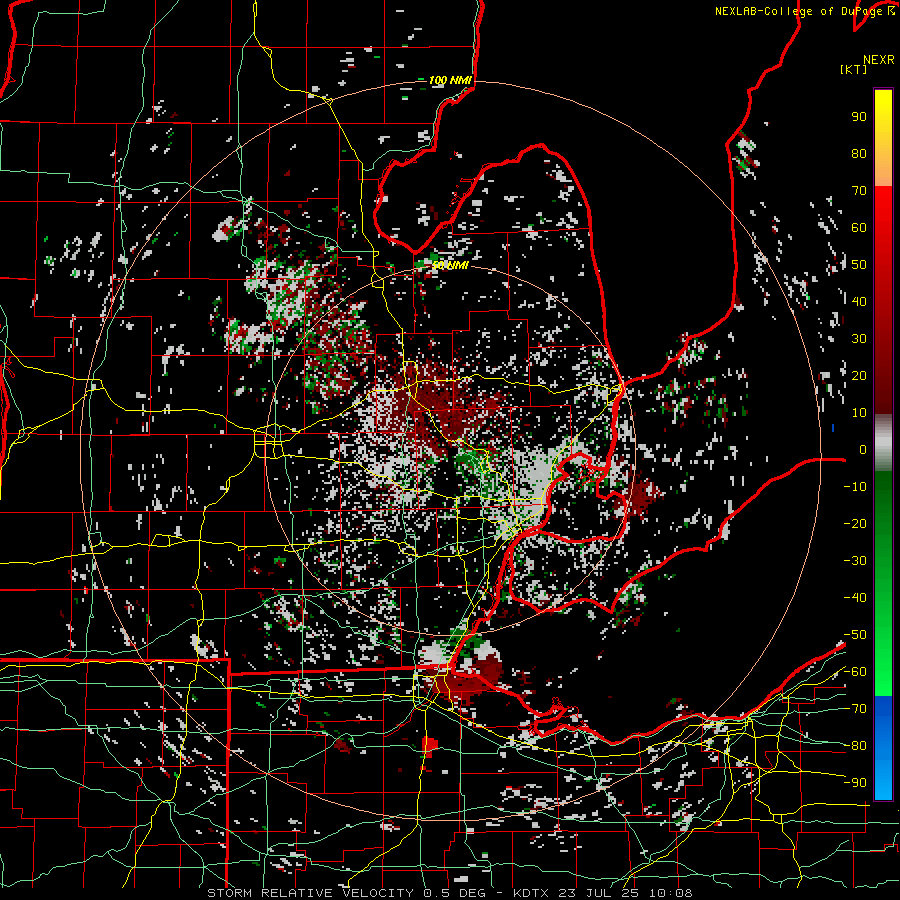The width and height of the screenshot is (900, 900).
Task: Click the STORM RELATIVE VELOCITY product caption
Action: coord(310,893)
